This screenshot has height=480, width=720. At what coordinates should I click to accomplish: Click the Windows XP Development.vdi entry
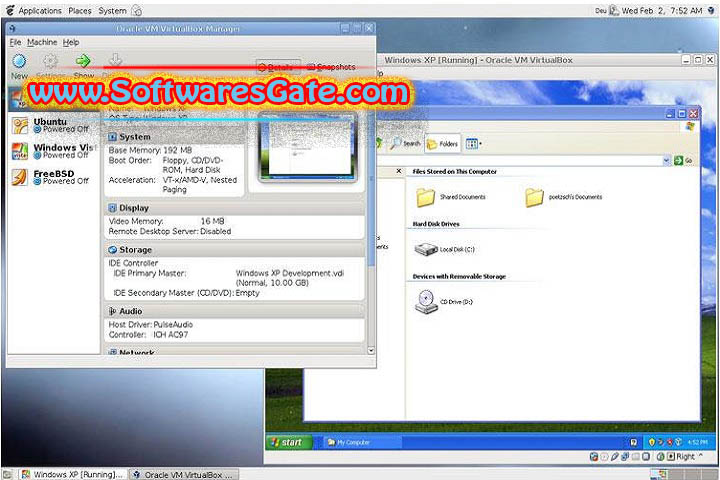click(x=290, y=273)
